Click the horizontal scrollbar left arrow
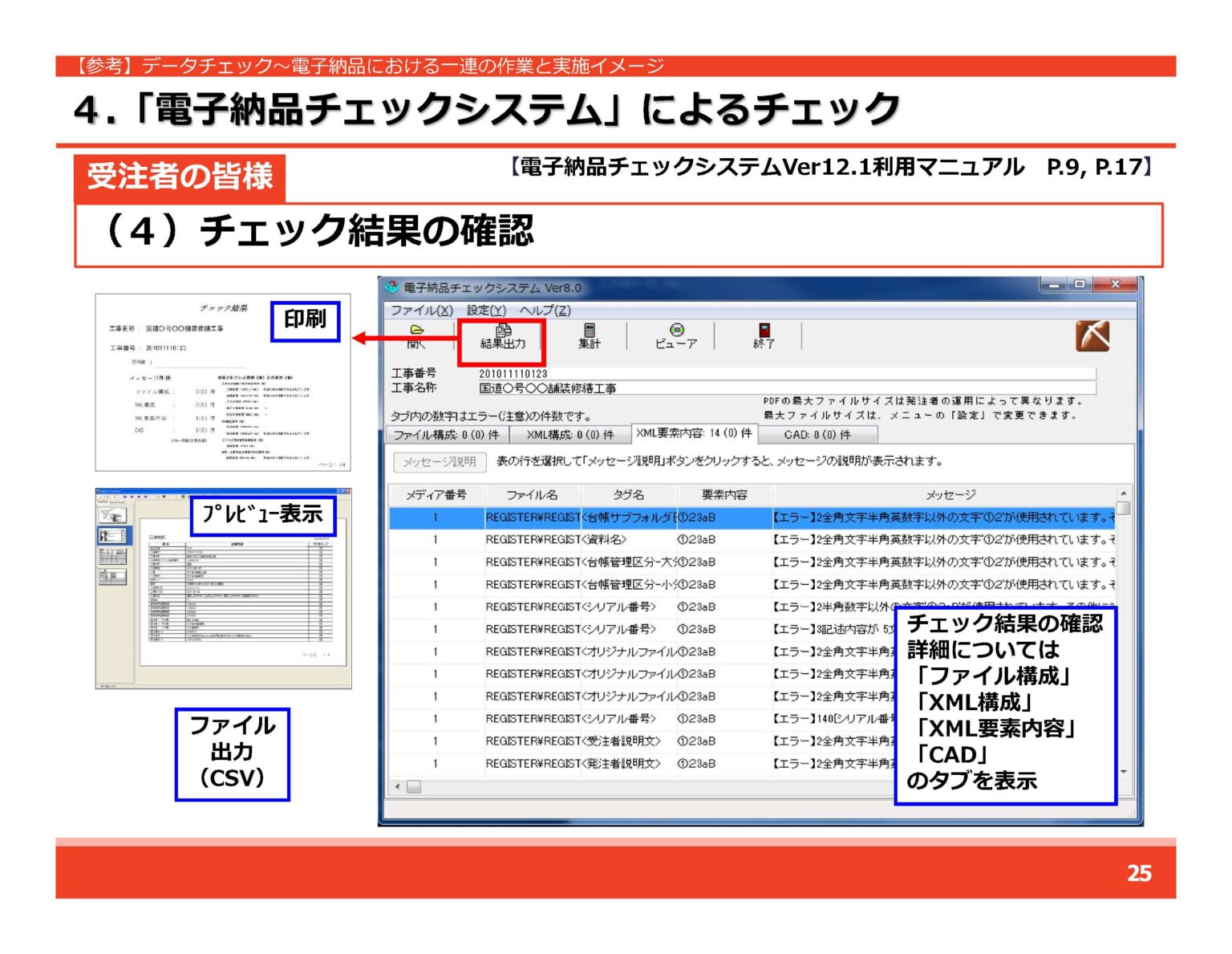Image resolution: width=1232 pixels, height=954 pixels. pyautogui.click(x=398, y=787)
